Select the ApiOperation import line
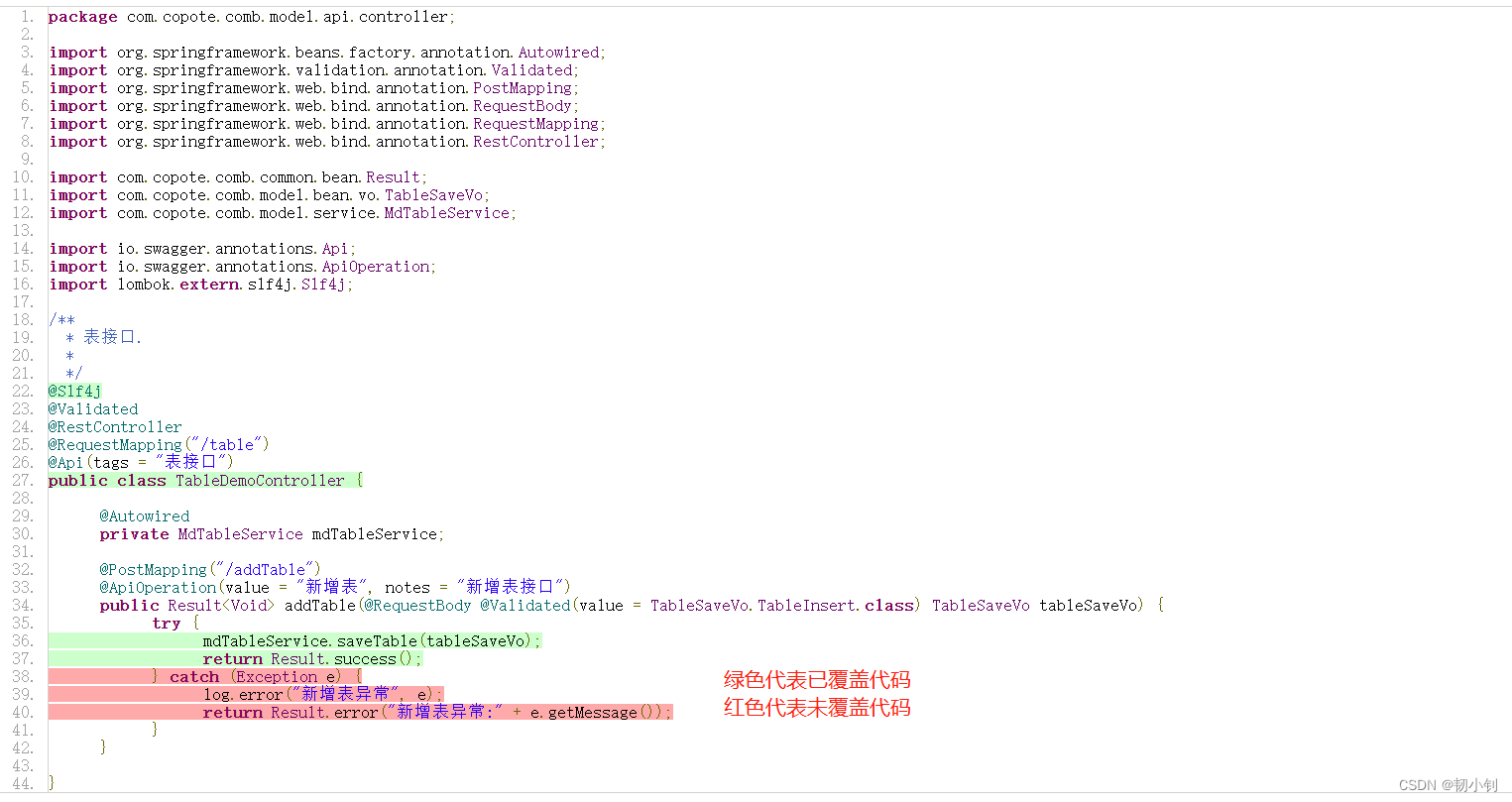This screenshot has height=802, width=1512. 243,267
